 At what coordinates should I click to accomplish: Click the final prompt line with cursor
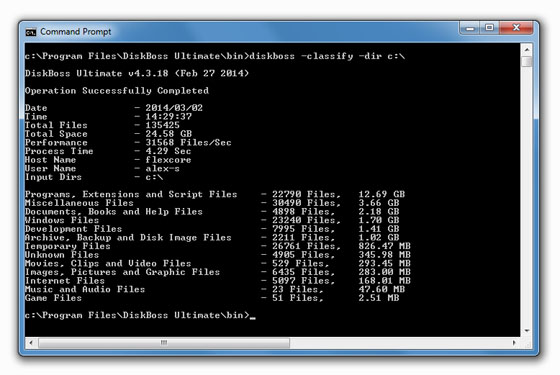coord(140,315)
